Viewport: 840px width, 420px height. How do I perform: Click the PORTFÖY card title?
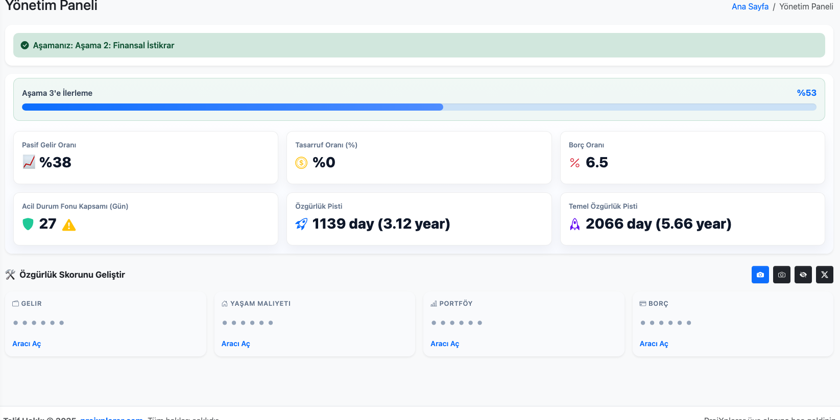[x=456, y=304]
